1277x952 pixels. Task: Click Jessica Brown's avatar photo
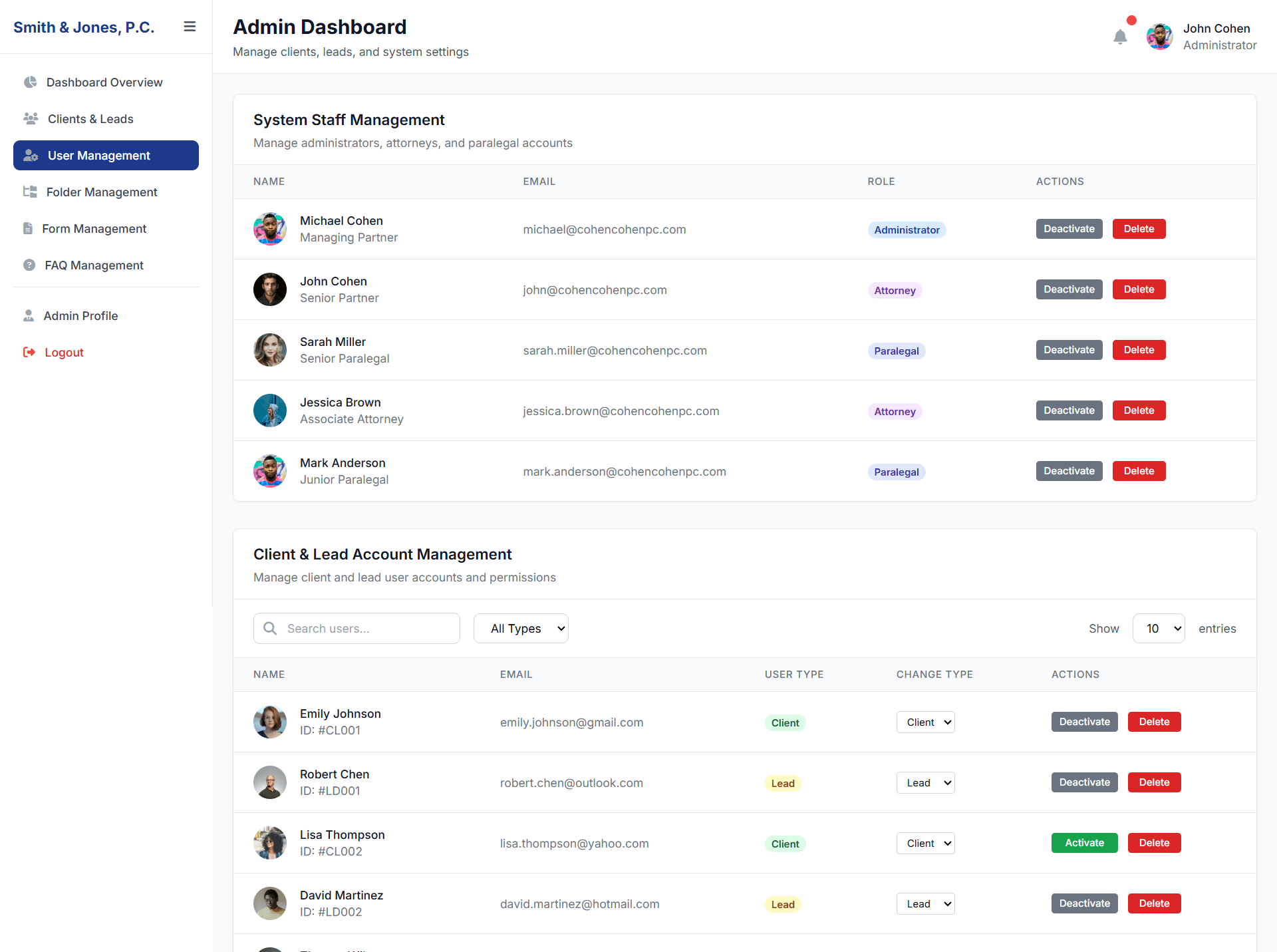(x=270, y=410)
